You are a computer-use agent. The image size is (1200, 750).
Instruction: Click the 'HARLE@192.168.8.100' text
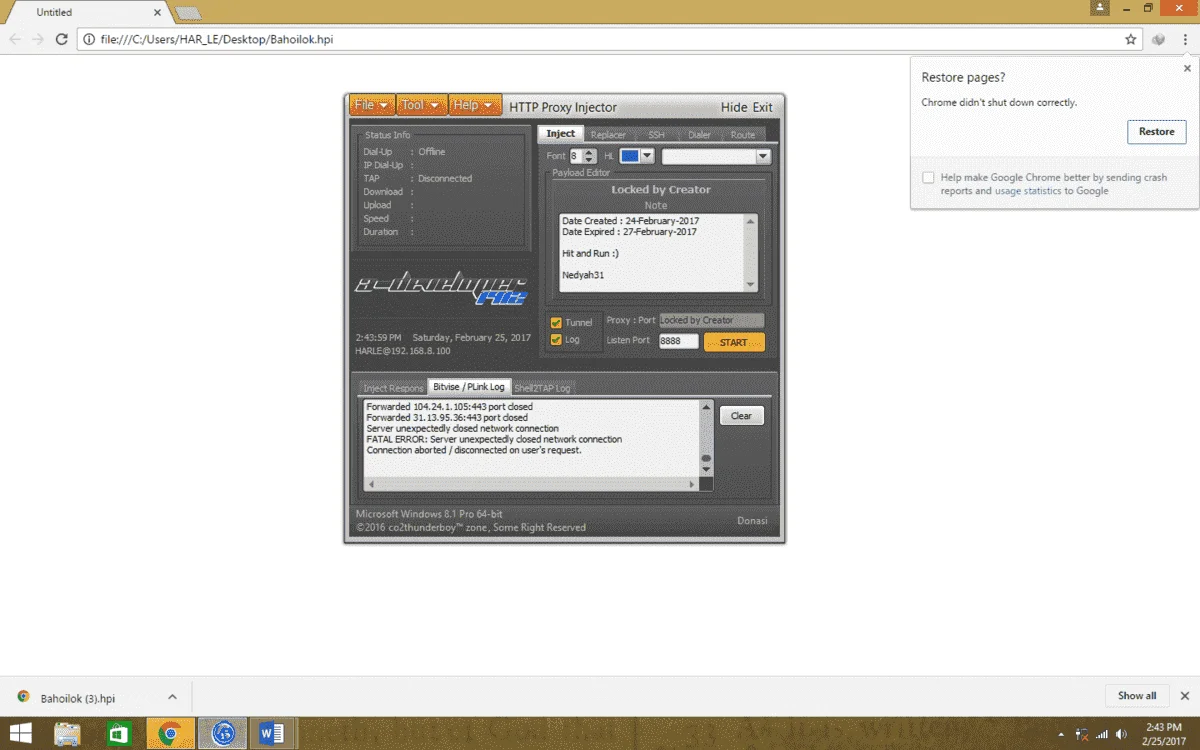403,351
